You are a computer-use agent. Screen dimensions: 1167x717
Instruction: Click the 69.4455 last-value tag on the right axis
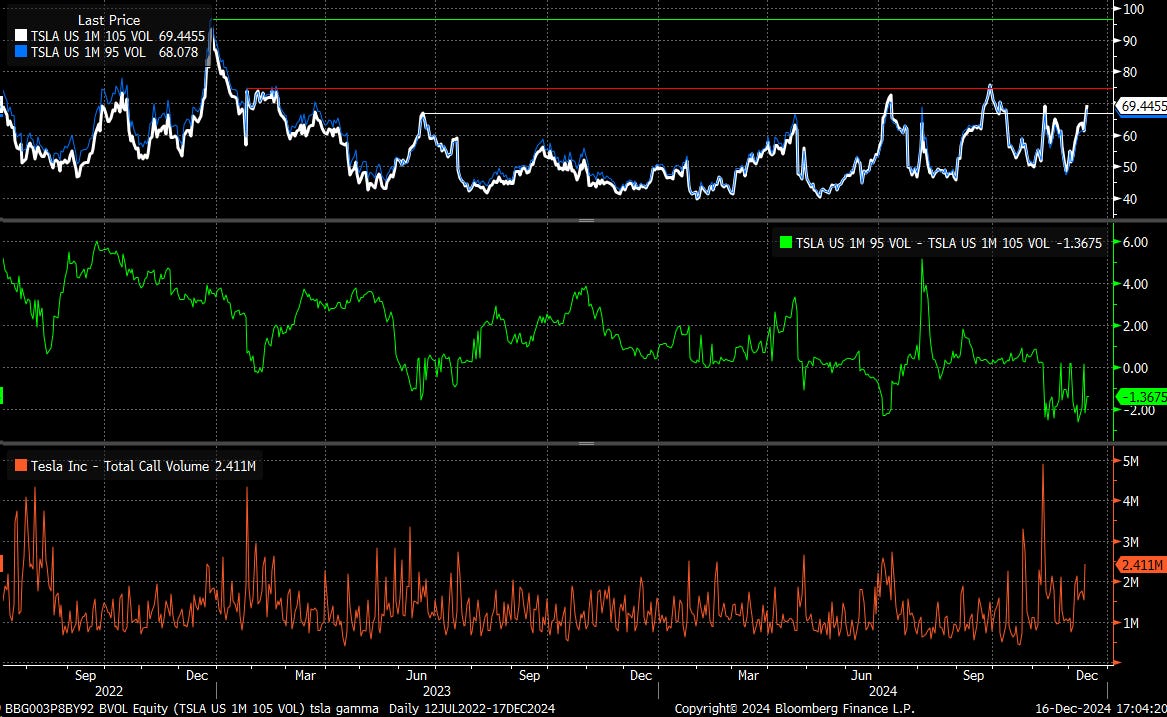pos(1142,106)
